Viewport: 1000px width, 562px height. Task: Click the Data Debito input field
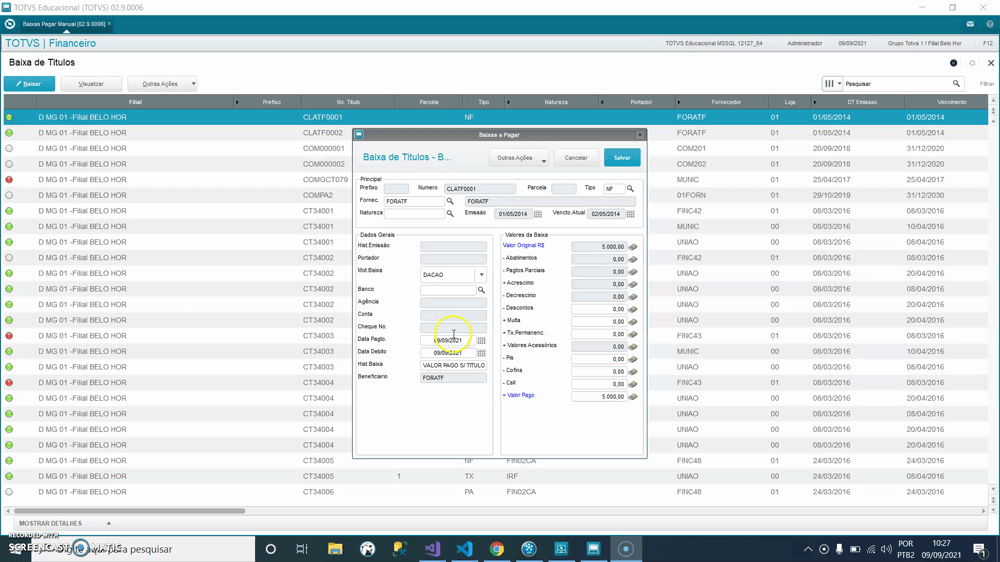click(x=448, y=353)
